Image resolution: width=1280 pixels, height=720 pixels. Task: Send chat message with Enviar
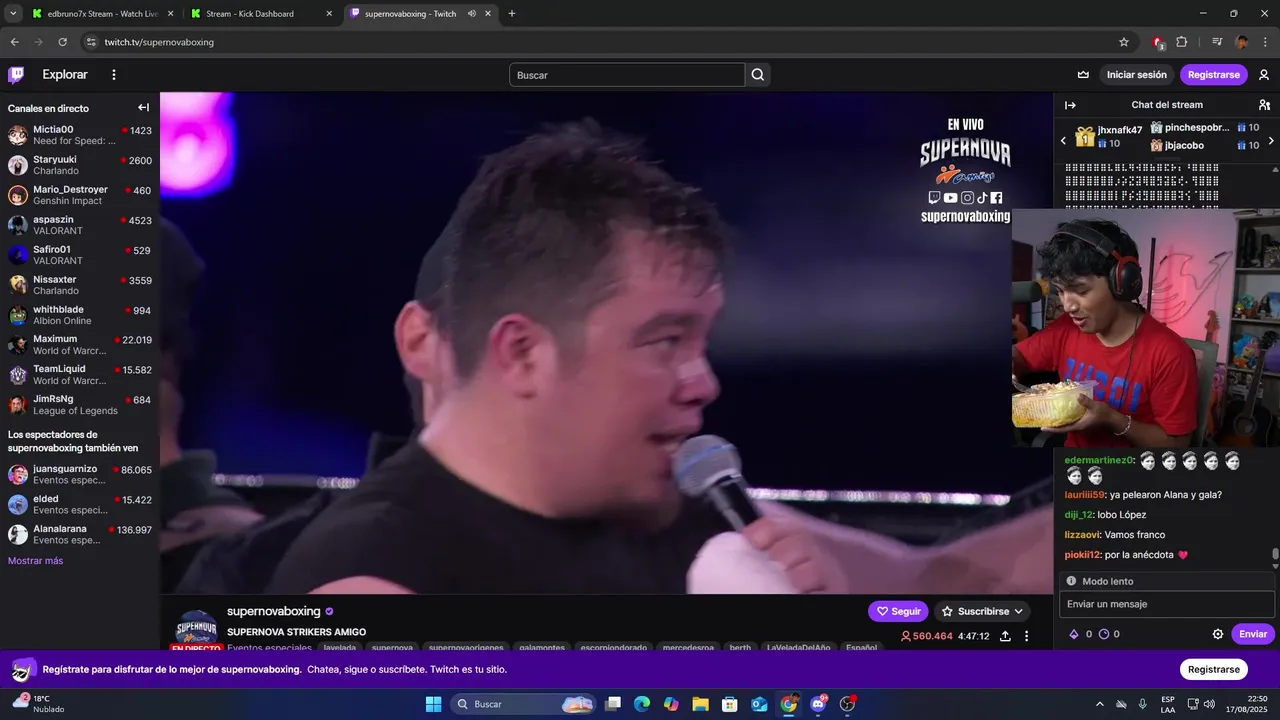[x=1253, y=634]
